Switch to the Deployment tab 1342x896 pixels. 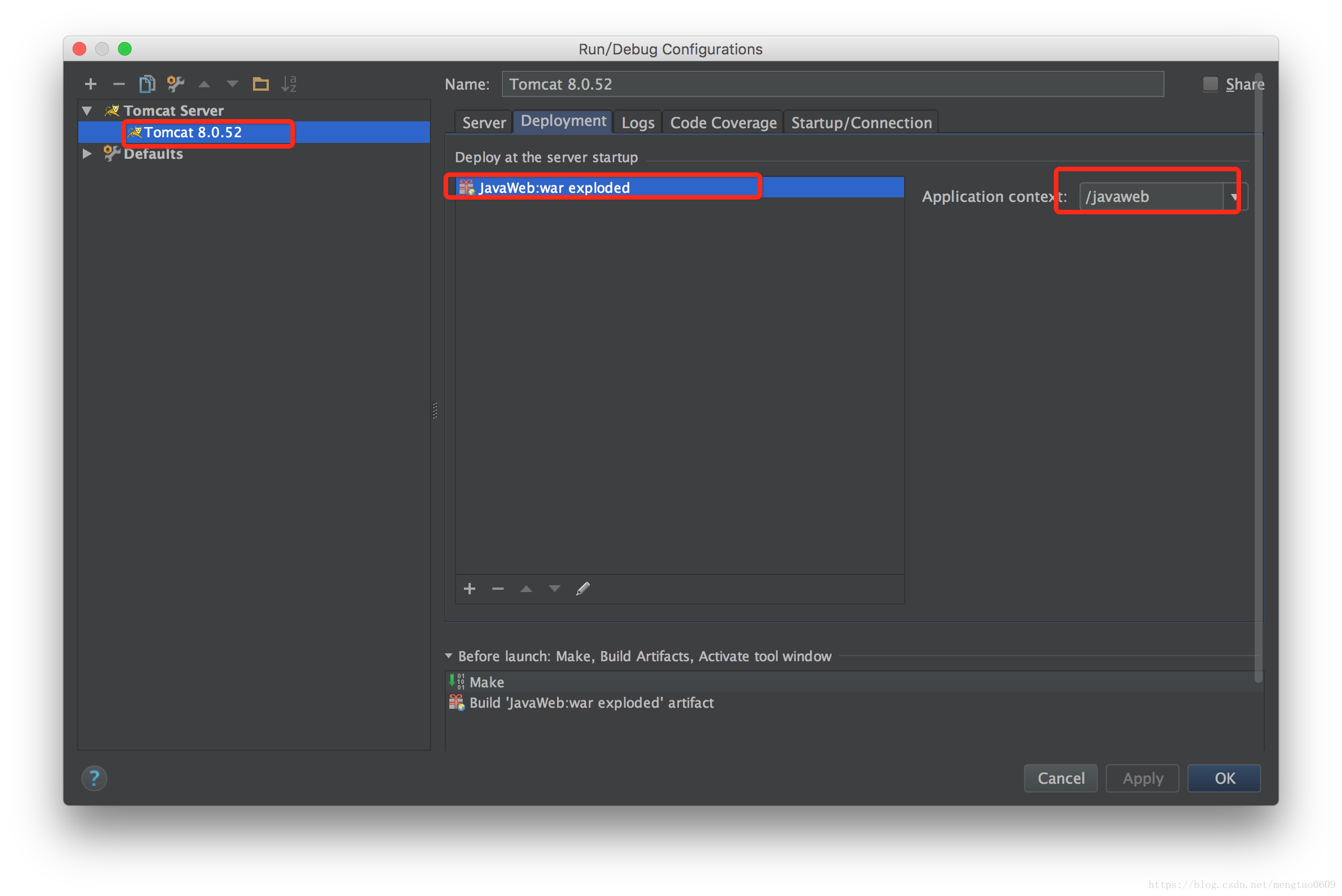click(x=563, y=121)
